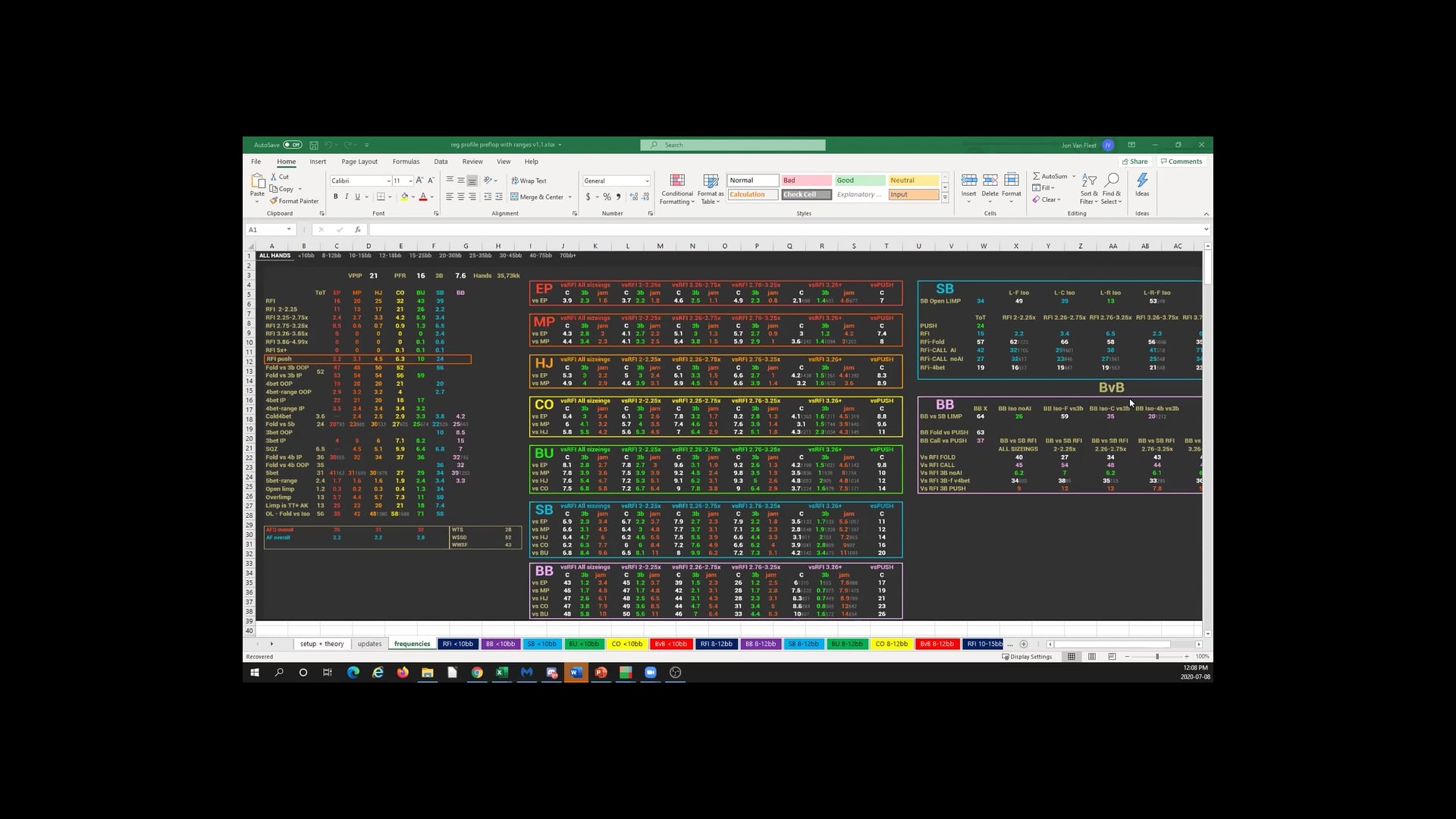Click the AutoSum icon
Image resolution: width=1456 pixels, height=819 pixels.
pos(1052,176)
